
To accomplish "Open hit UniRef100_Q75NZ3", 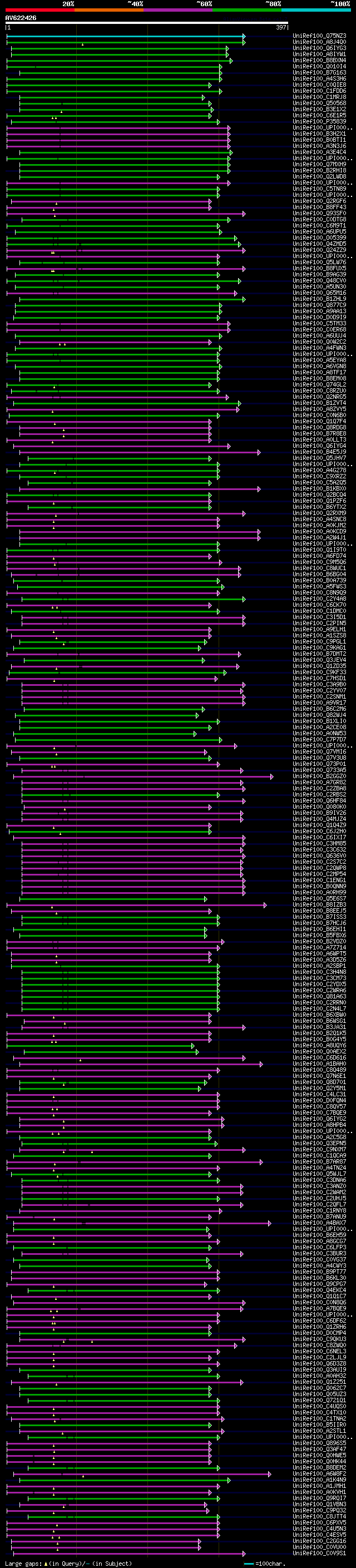I will 319,36.
